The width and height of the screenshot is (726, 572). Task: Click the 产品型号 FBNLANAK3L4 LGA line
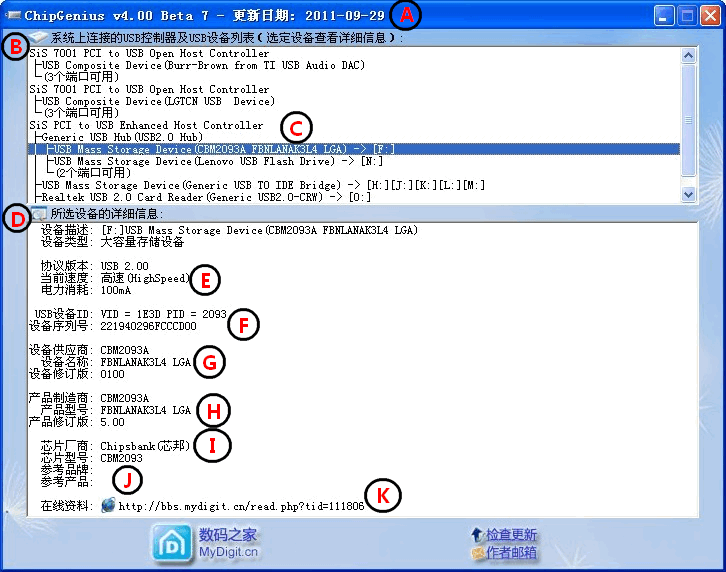116,411
